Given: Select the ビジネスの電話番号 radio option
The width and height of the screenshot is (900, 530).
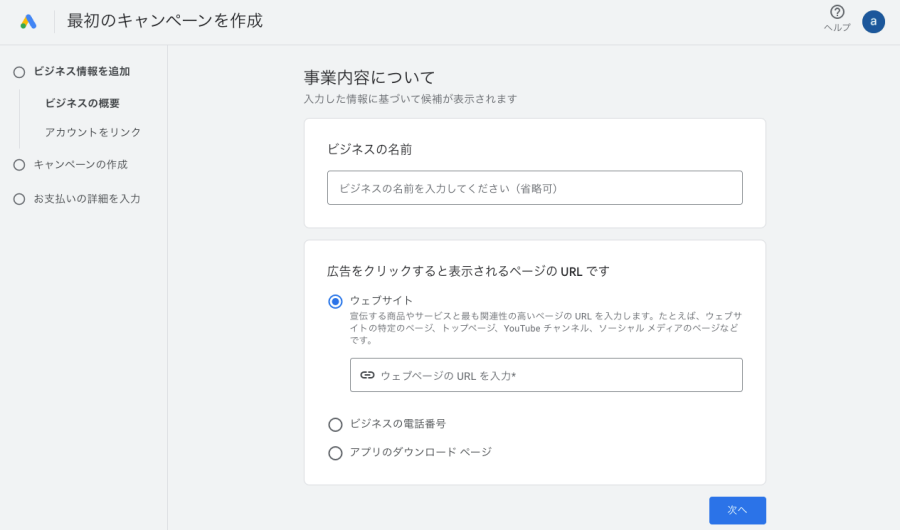Looking at the screenshot, I should click(335, 425).
